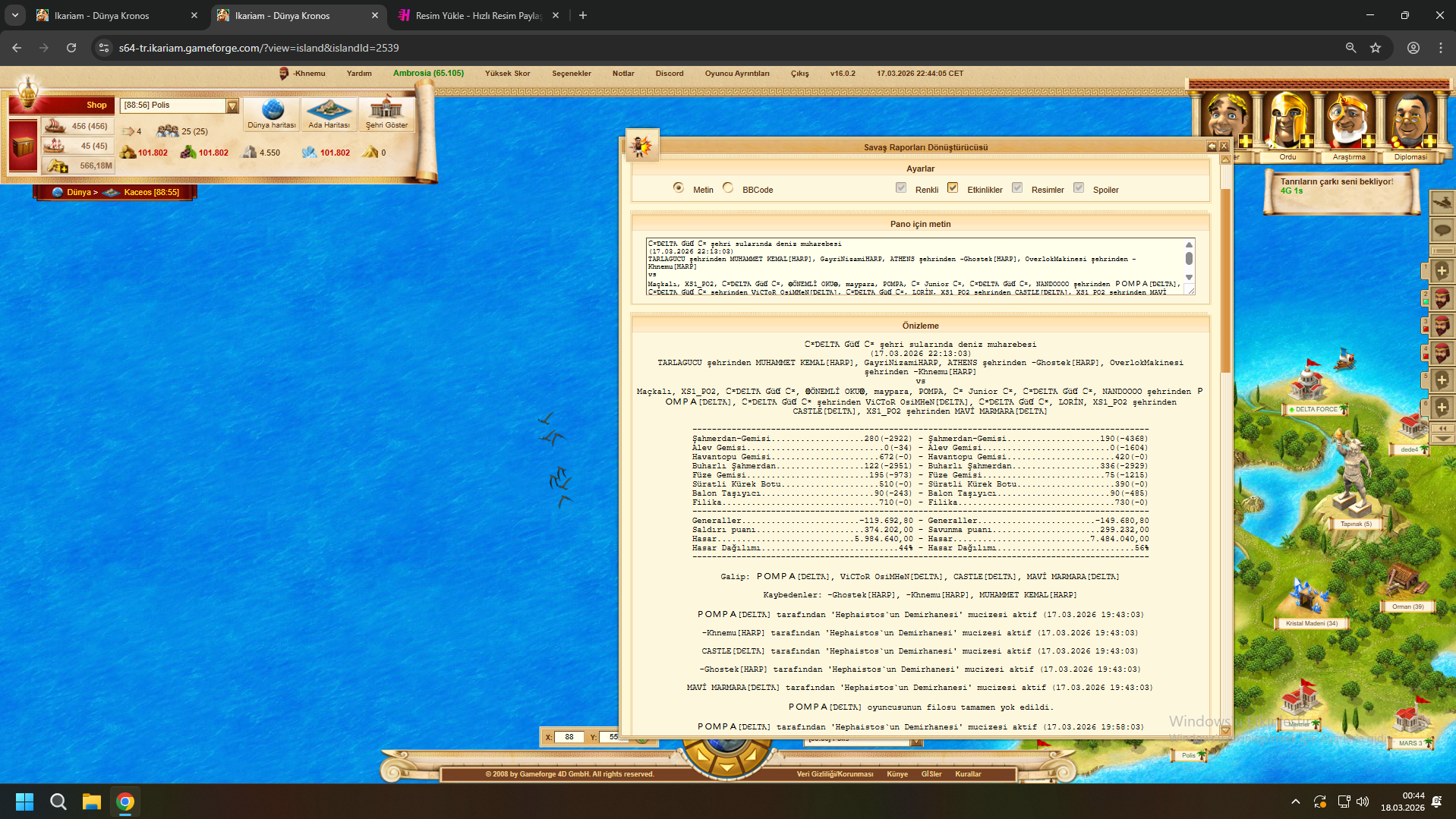The width and height of the screenshot is (1456, 819).
Task: Click the gold coins 566,18M icon
Action: click(x=57, y=165)
